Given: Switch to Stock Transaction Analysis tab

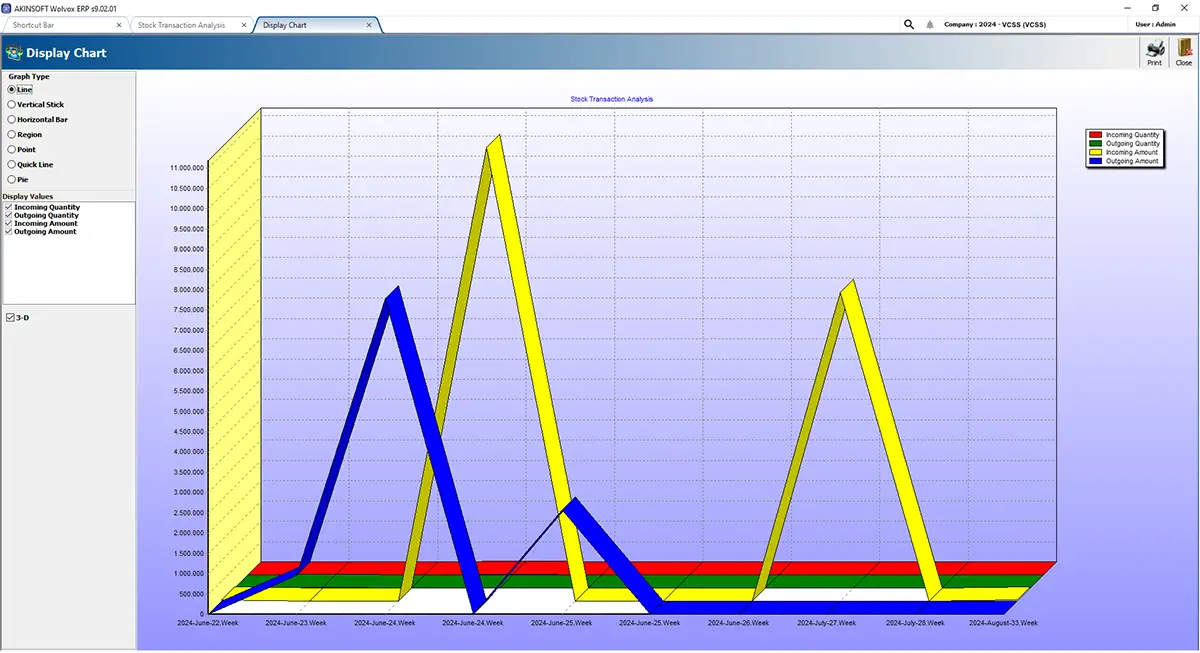Looking at the screenshot, I should pyautogui.click(x=181, y=24).
